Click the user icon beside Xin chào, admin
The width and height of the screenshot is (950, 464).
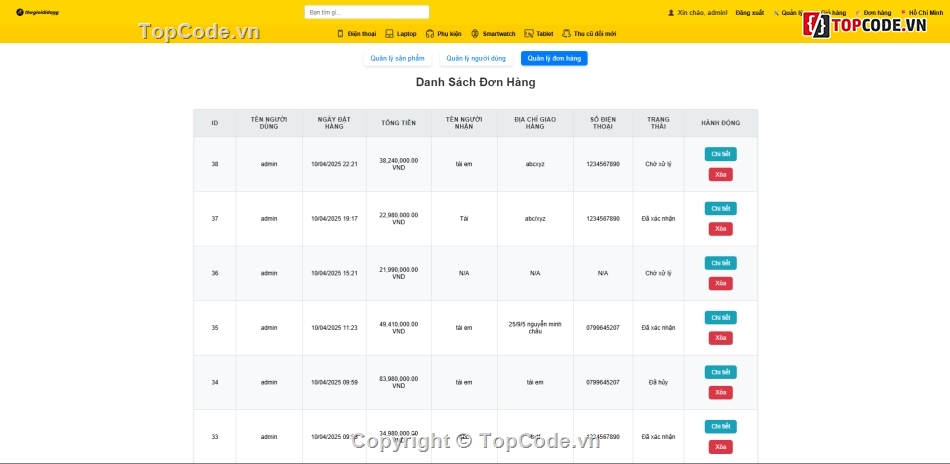[x=671, y=13]
